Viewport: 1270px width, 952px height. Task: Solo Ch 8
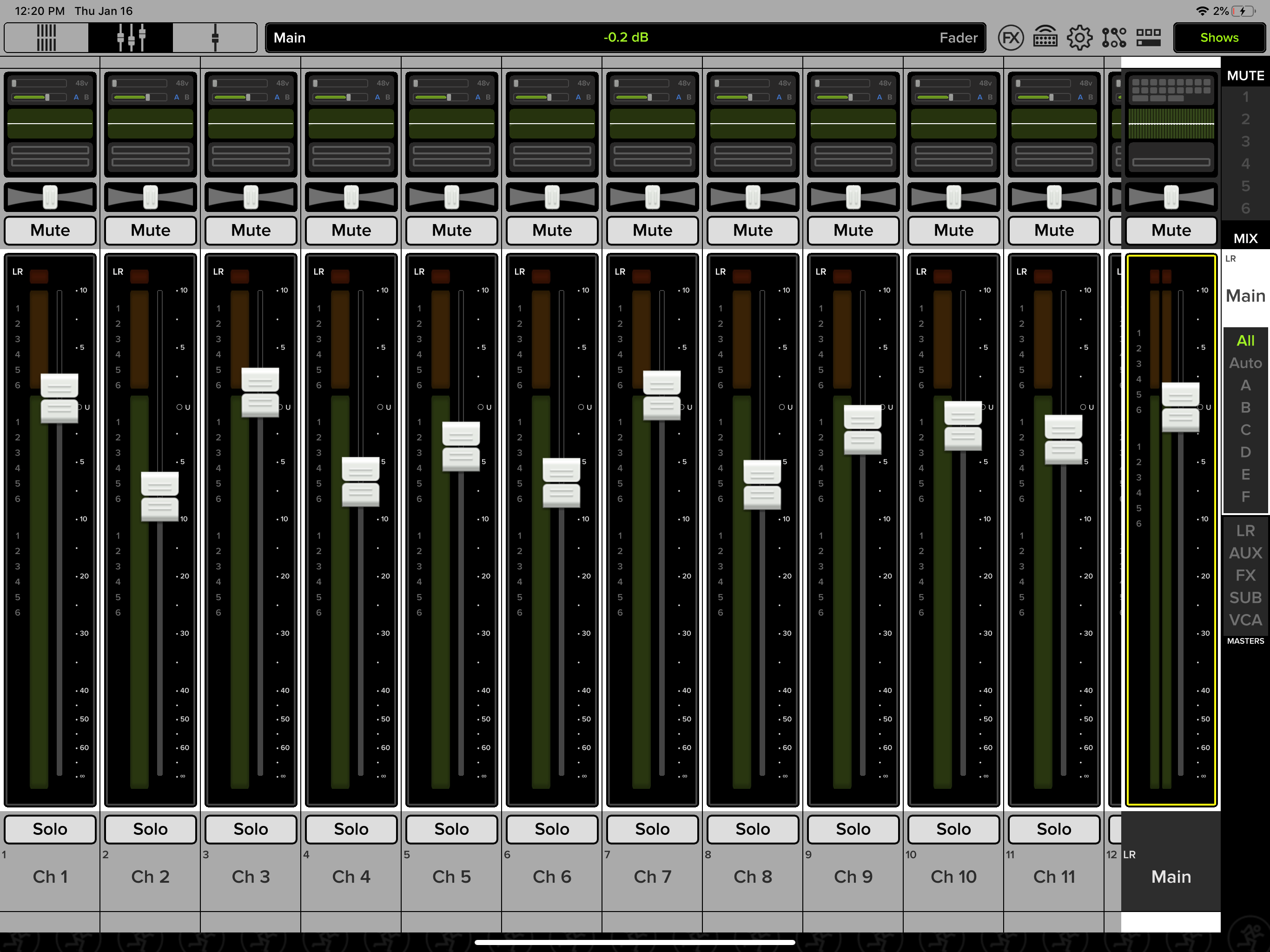(753, 829)
